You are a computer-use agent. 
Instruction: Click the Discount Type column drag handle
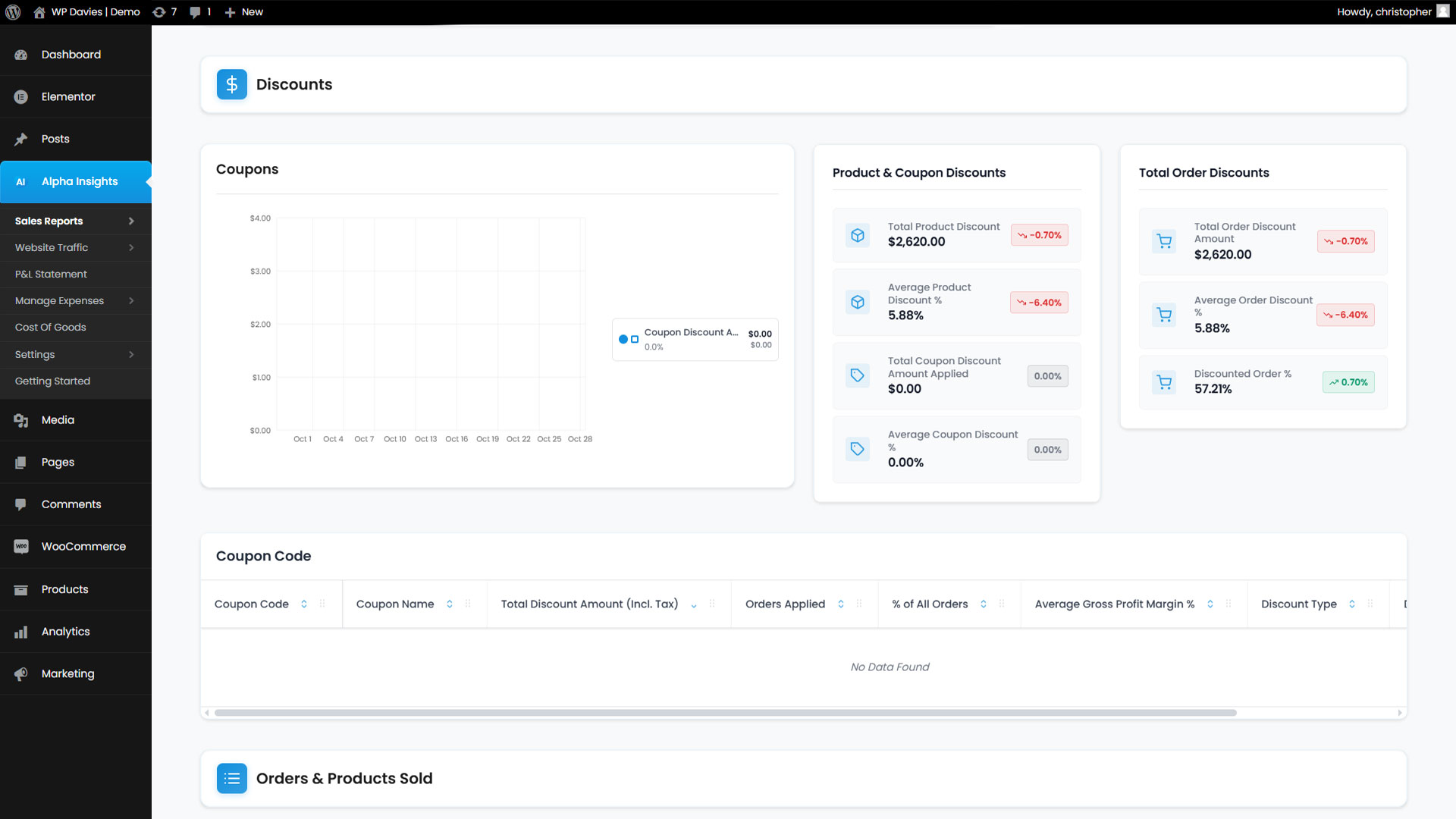1370,604
